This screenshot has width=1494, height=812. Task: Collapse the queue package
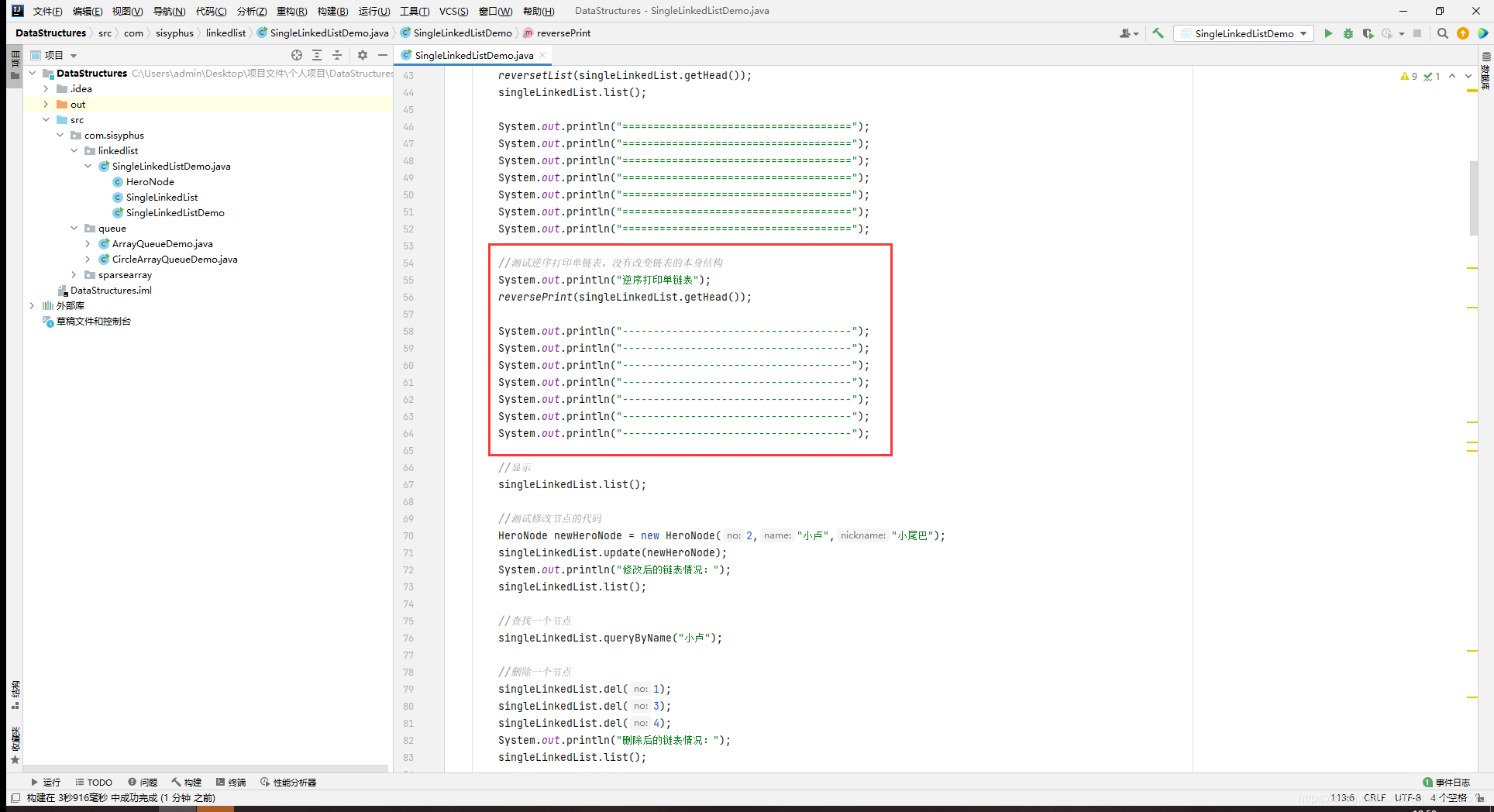[74, 228]
